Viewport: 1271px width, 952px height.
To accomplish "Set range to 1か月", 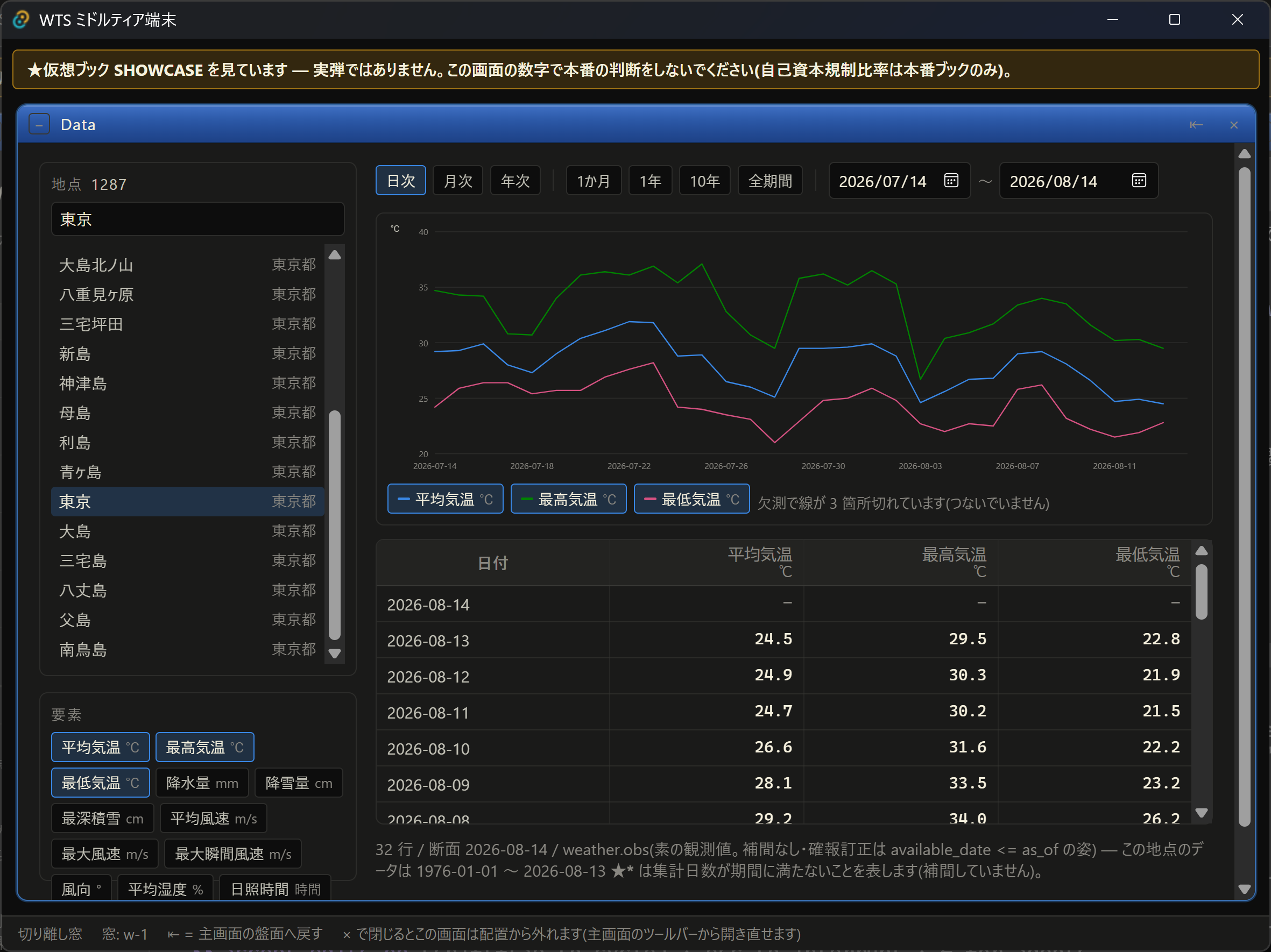I will [x=594, y=181].
